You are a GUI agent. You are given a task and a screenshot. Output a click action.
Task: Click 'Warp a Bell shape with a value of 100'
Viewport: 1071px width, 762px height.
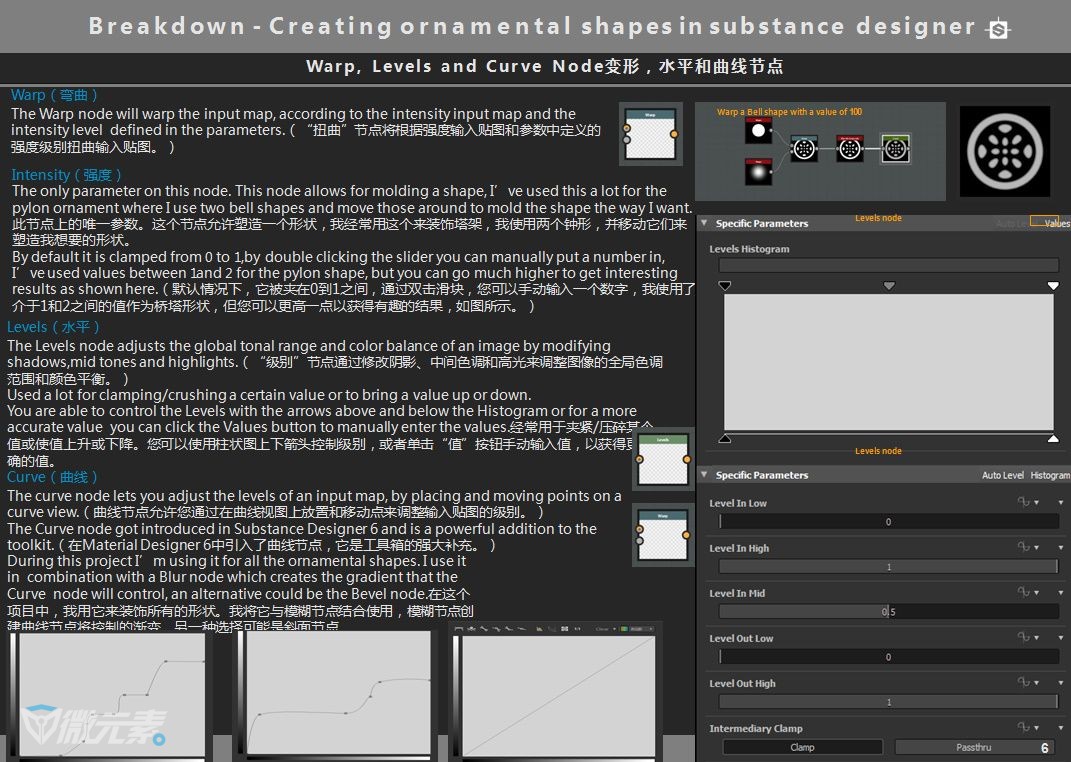(x=789, y=112)
